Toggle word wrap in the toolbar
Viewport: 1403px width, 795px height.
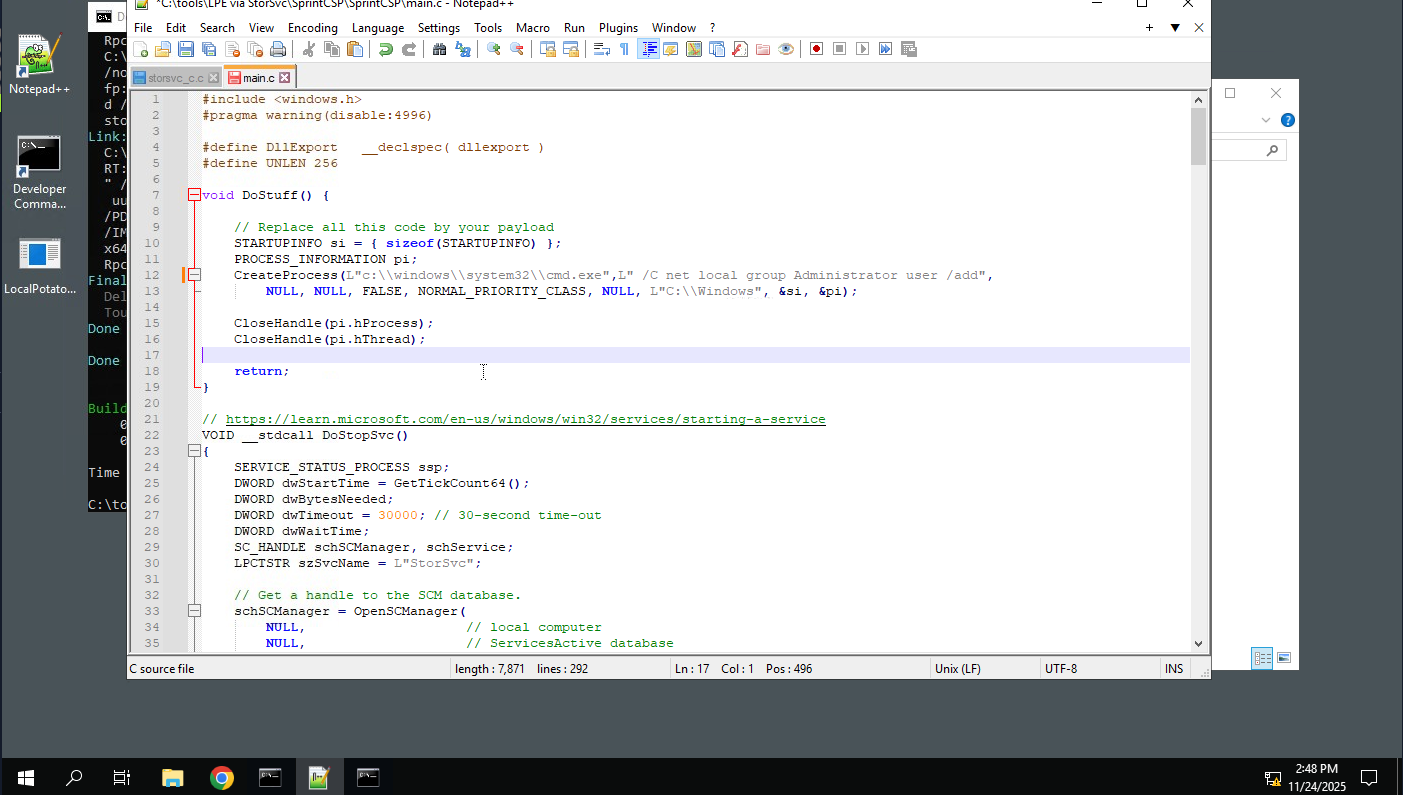pos(601,49)
